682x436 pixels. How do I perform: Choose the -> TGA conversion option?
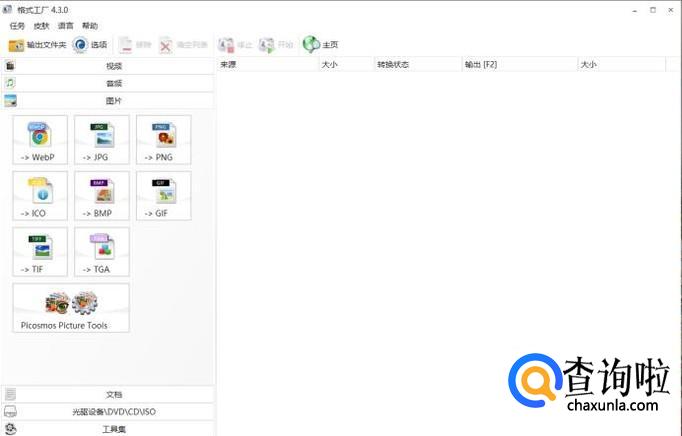[102, 252]
